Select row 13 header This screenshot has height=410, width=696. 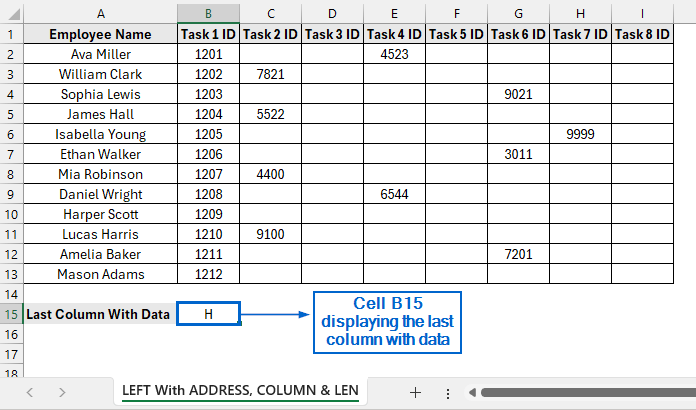(x=11, y=274)
